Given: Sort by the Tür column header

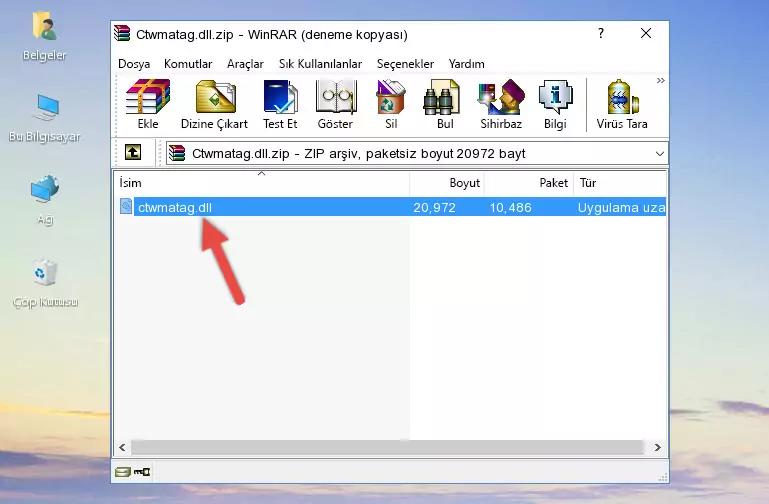Looking at the screenshot, I should [620, 183].
